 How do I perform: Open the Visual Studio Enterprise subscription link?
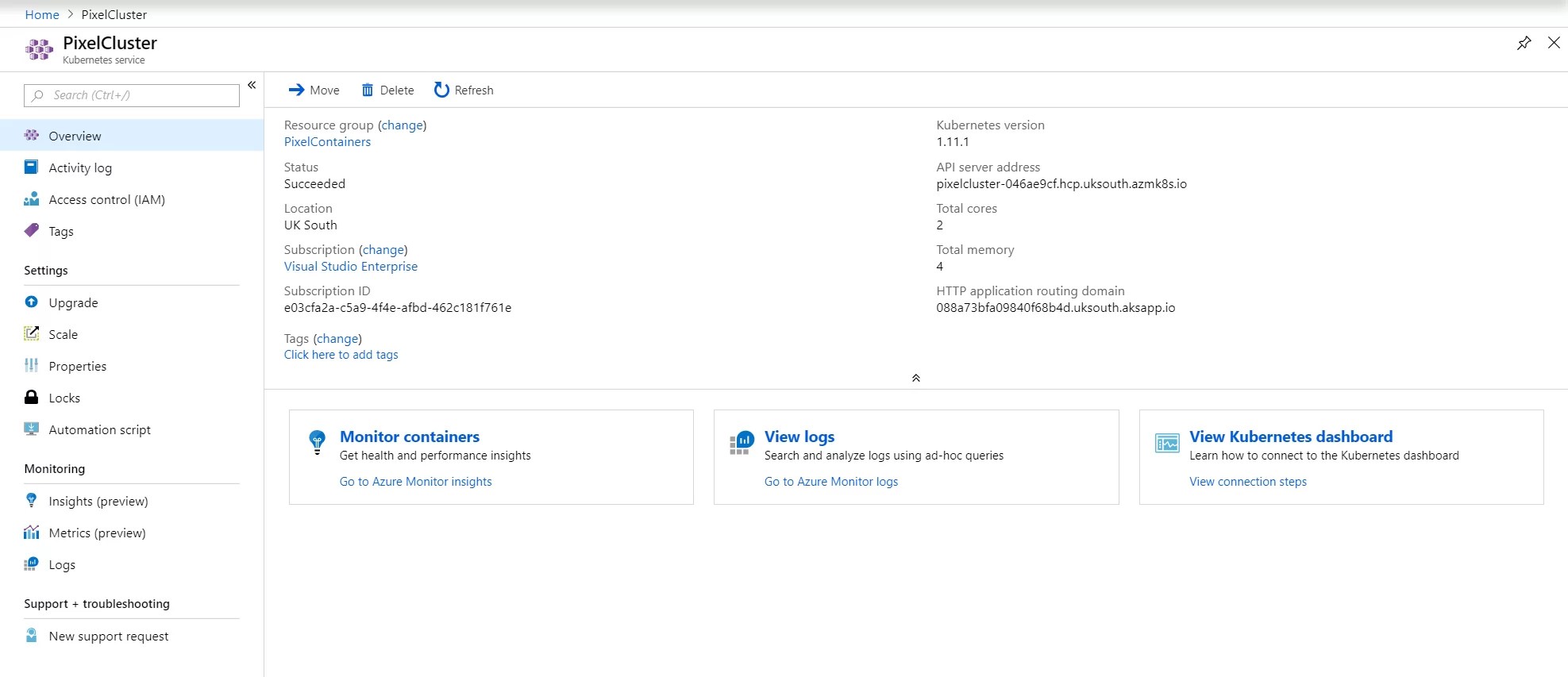[x=351, y=266]
